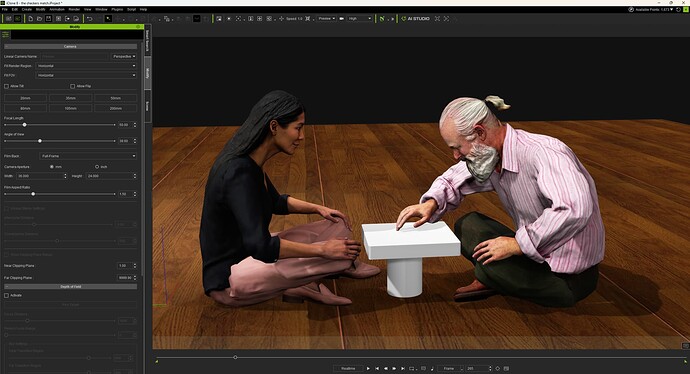
Task: Click the Camera pan crosshair icon
Action: tap(281, 18)
